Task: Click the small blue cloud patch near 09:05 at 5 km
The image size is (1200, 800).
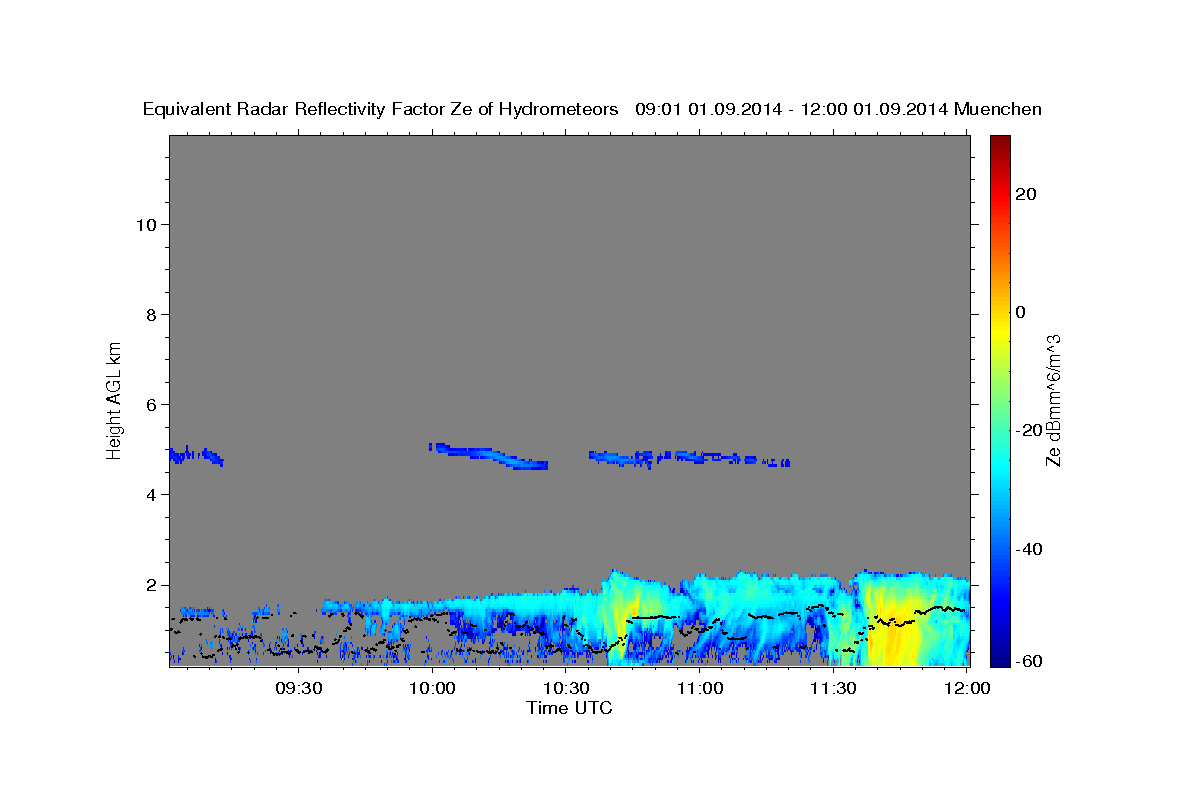Action: 195,456
